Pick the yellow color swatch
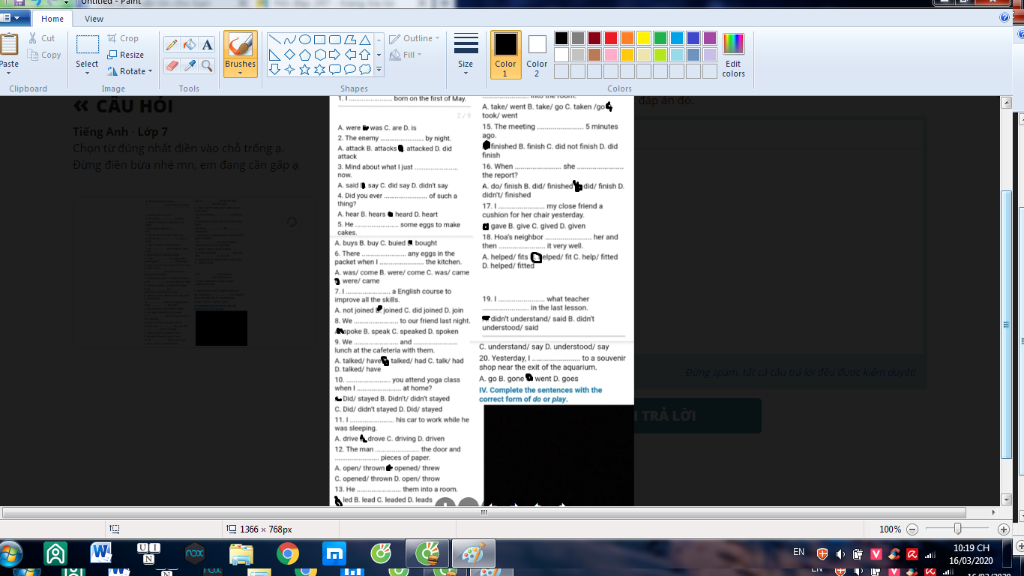Viewport: 1024px width, 576px height. click(x=644, y=39)
